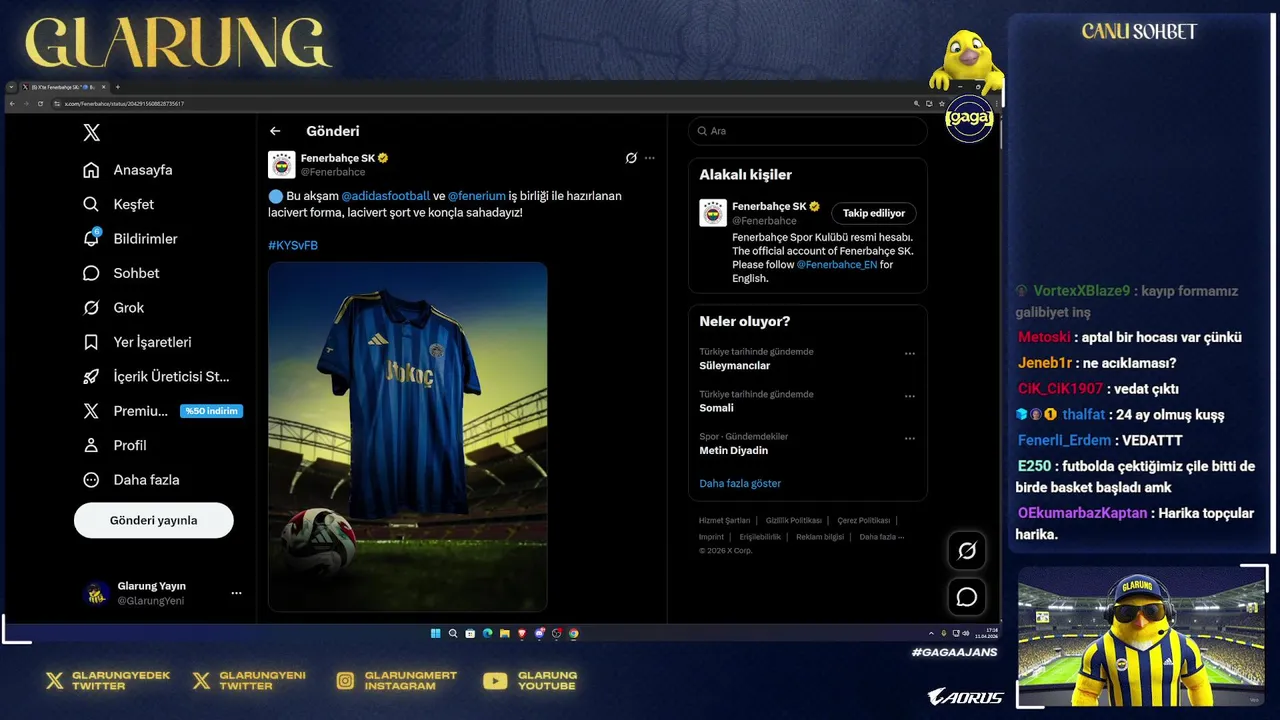Click the Ara search field

point(808,131)
